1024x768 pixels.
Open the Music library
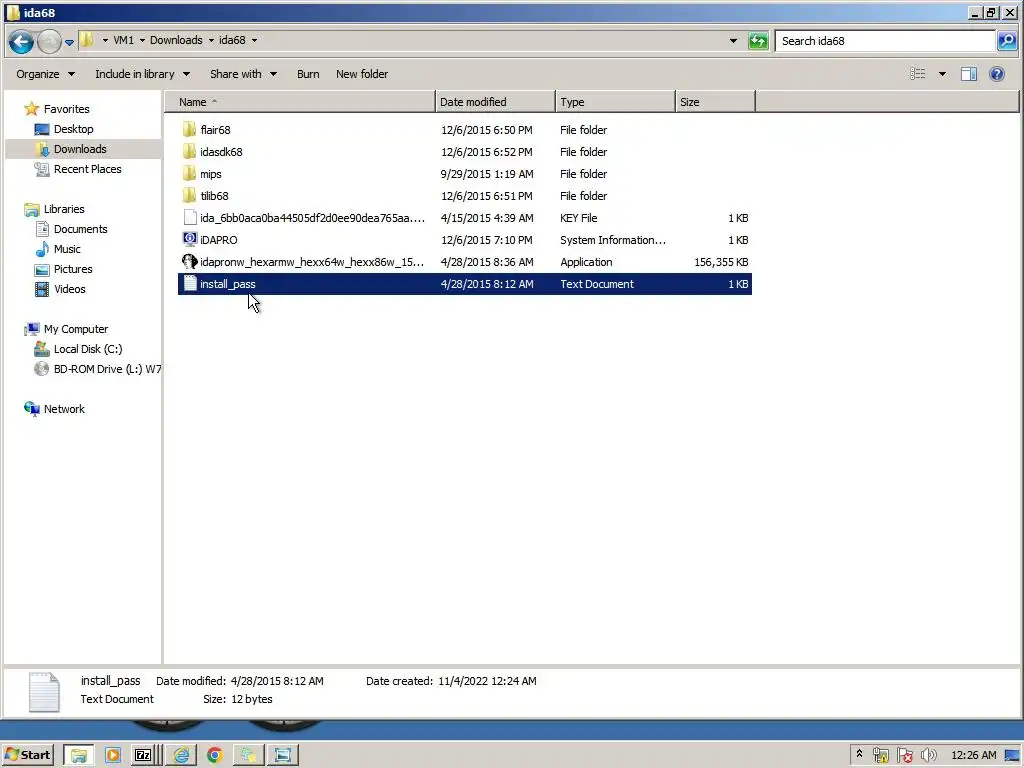pyautogui.click(x=67, y=249)
